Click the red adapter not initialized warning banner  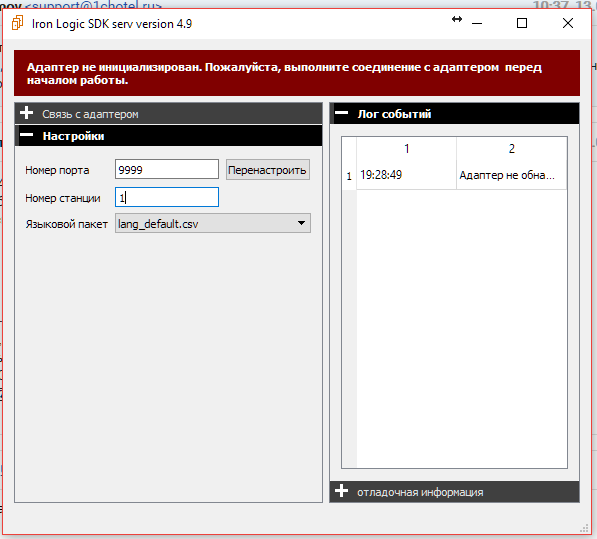point(297,73)
